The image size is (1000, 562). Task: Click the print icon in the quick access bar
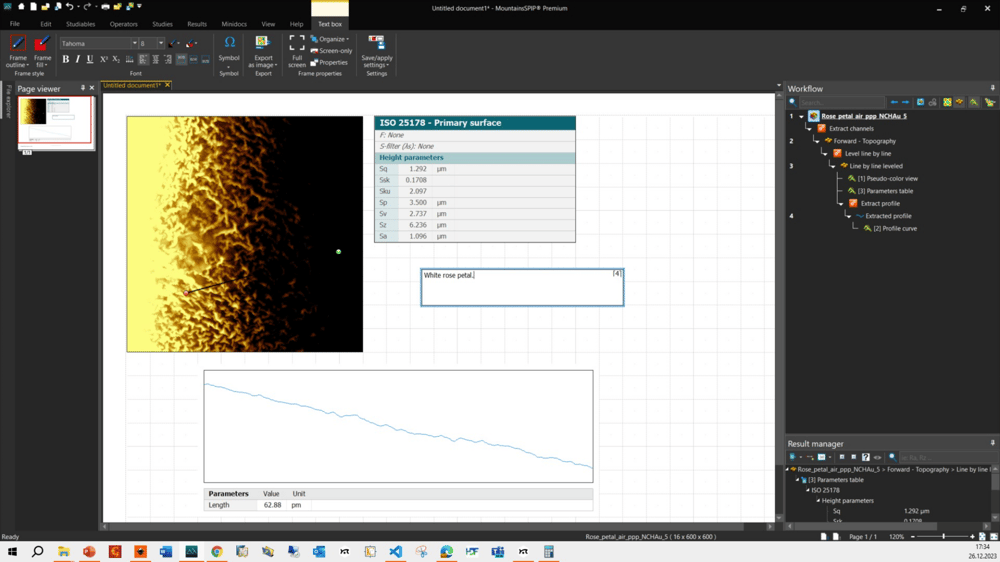[105, 7]
